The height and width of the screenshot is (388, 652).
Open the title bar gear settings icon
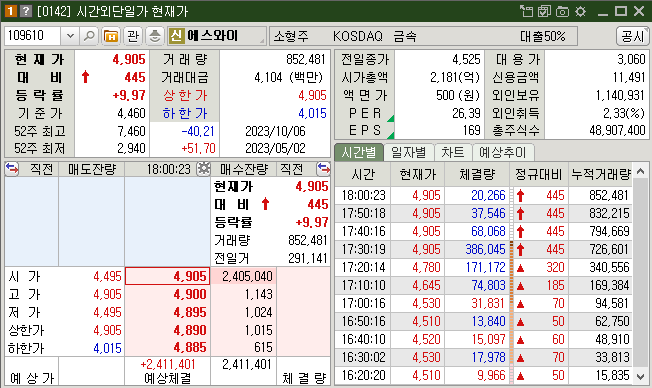click(x=580, y=11)
